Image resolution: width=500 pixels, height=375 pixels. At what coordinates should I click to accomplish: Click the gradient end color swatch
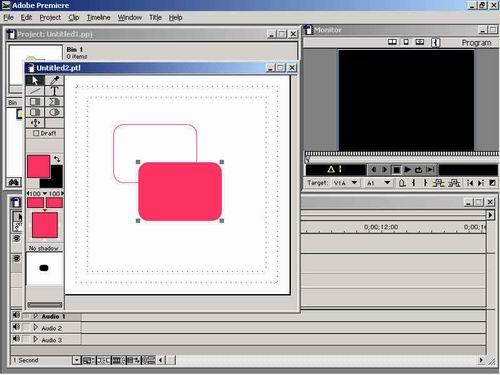pyautogui.click(x=54, y=202)
